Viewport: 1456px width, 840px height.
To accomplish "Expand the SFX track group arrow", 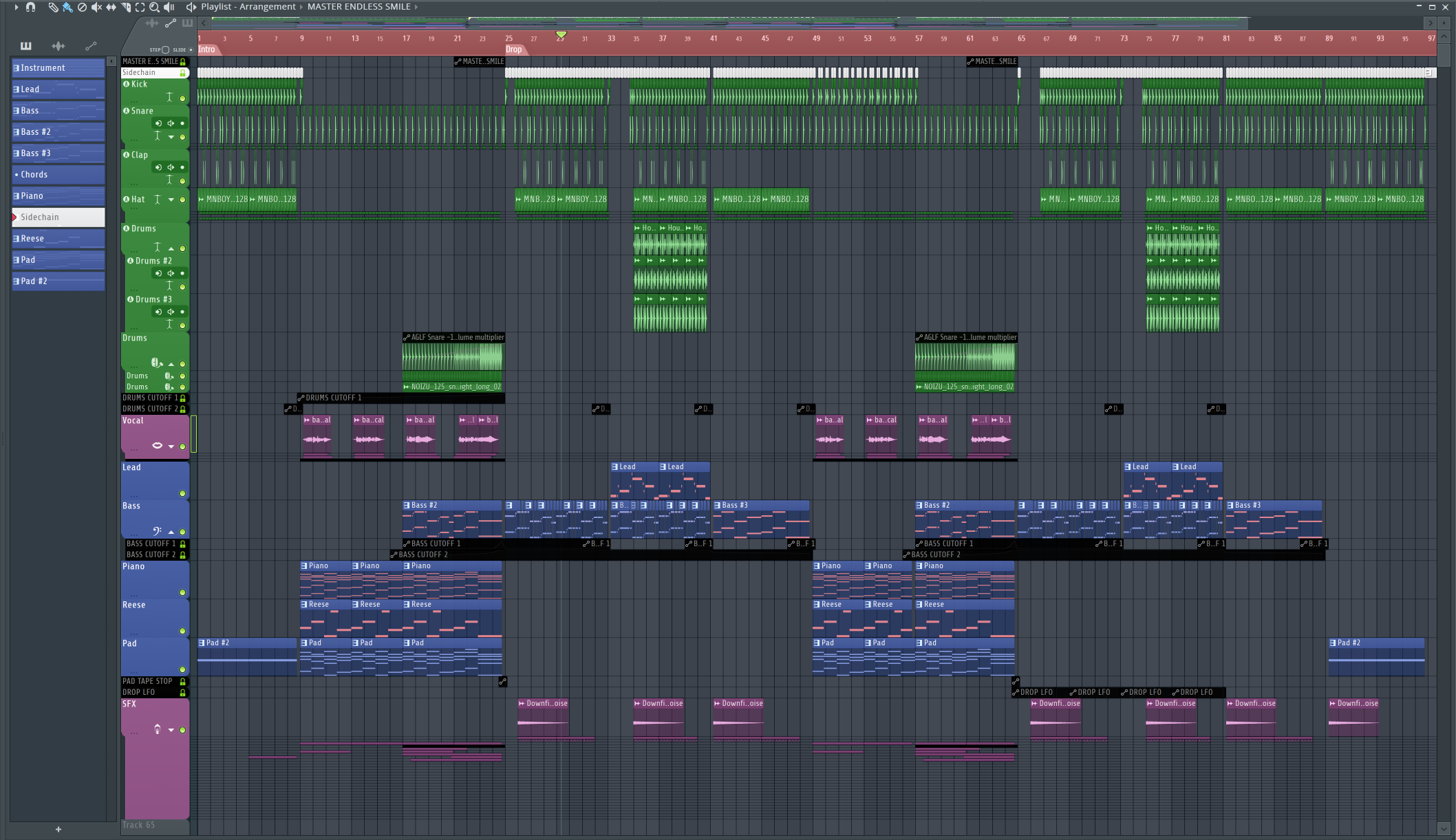I will [x=171, y=730].
